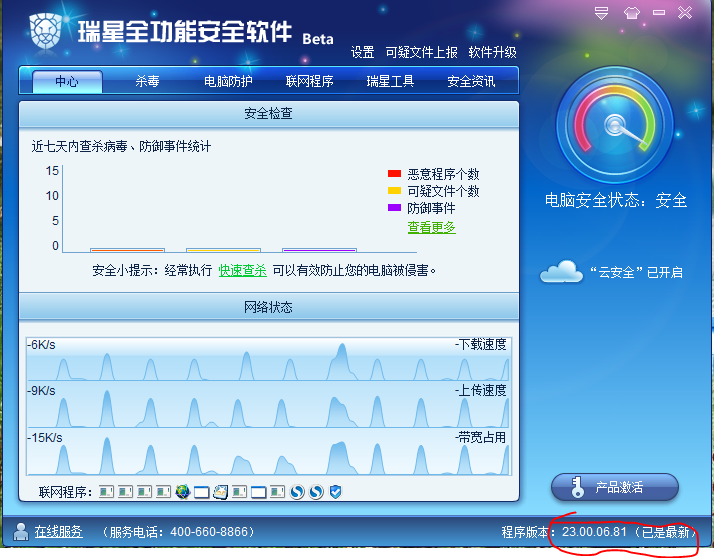This screenshot has width=714, height=558.
Task: Click the 电脑安全状态：安全 status text
Action: (x=616, y=200)
